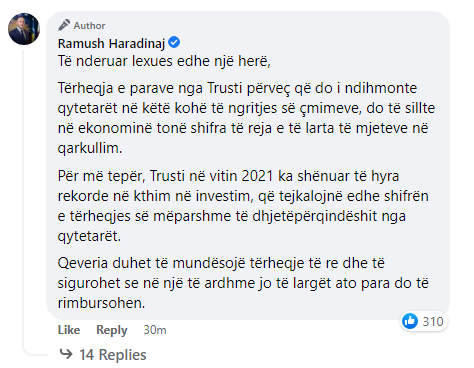474x368 pixels.
Task: Click the paragraph beginning "Tërheqja e parave"
Action: point(246,118)
